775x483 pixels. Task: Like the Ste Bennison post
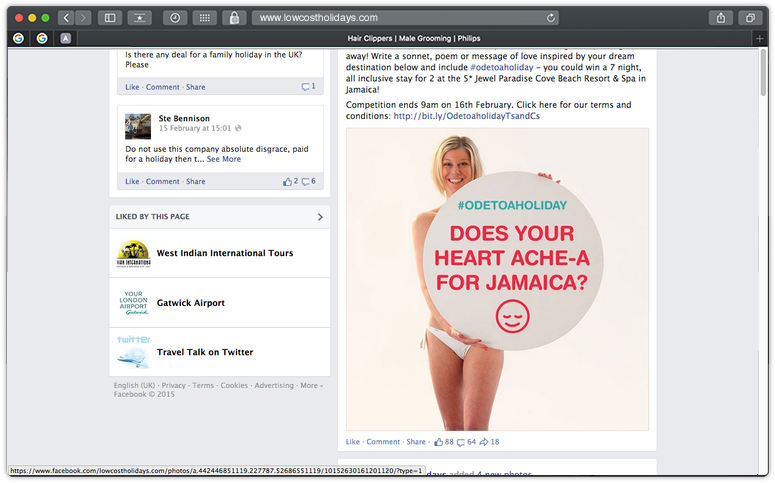(x=132, y=181)
